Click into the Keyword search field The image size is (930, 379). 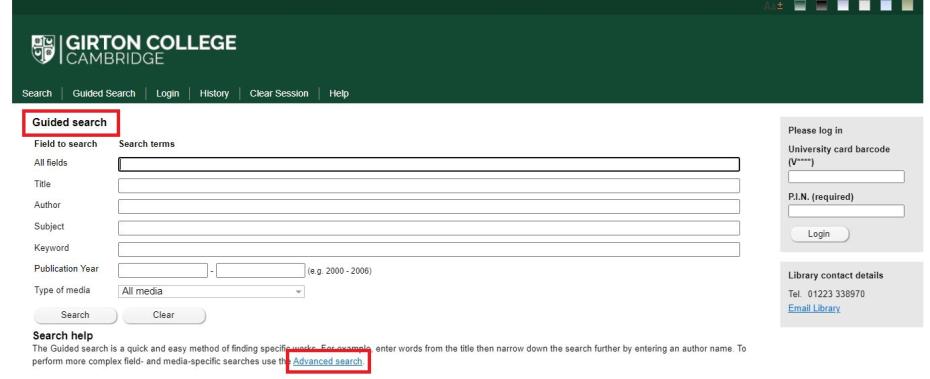tap(429, 249)
